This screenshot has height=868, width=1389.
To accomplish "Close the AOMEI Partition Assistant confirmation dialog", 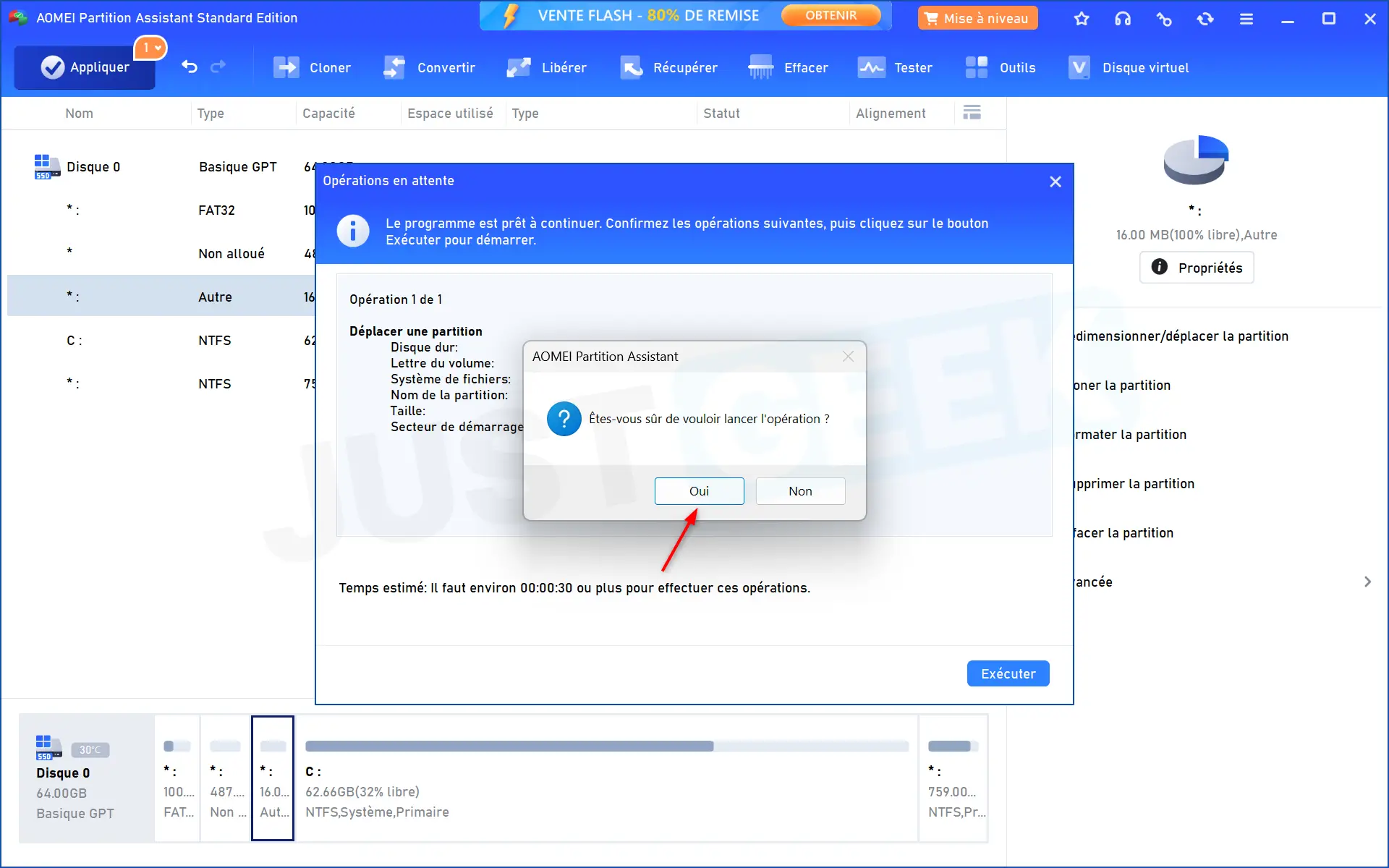I will [x=848, y=357].
